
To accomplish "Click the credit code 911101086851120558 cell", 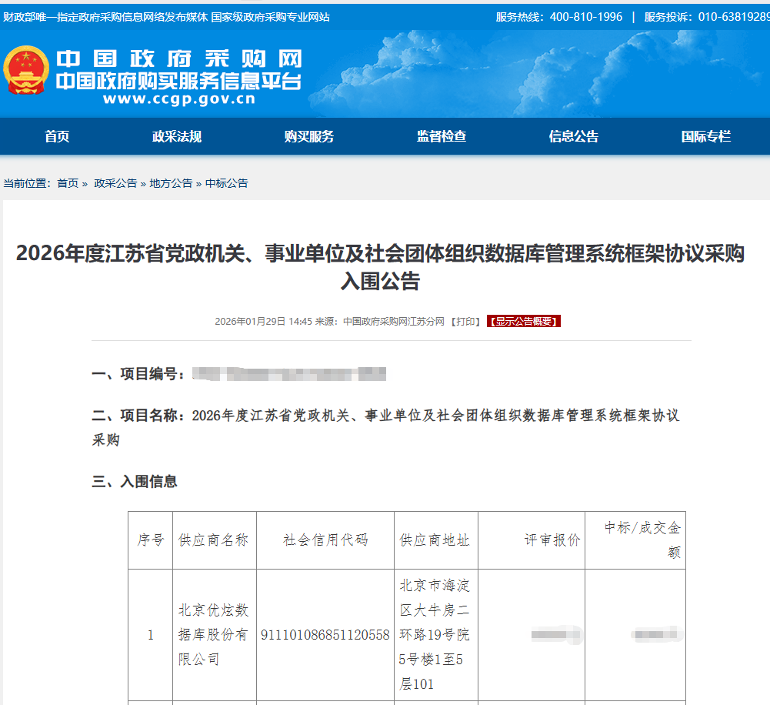I will 325,635.
